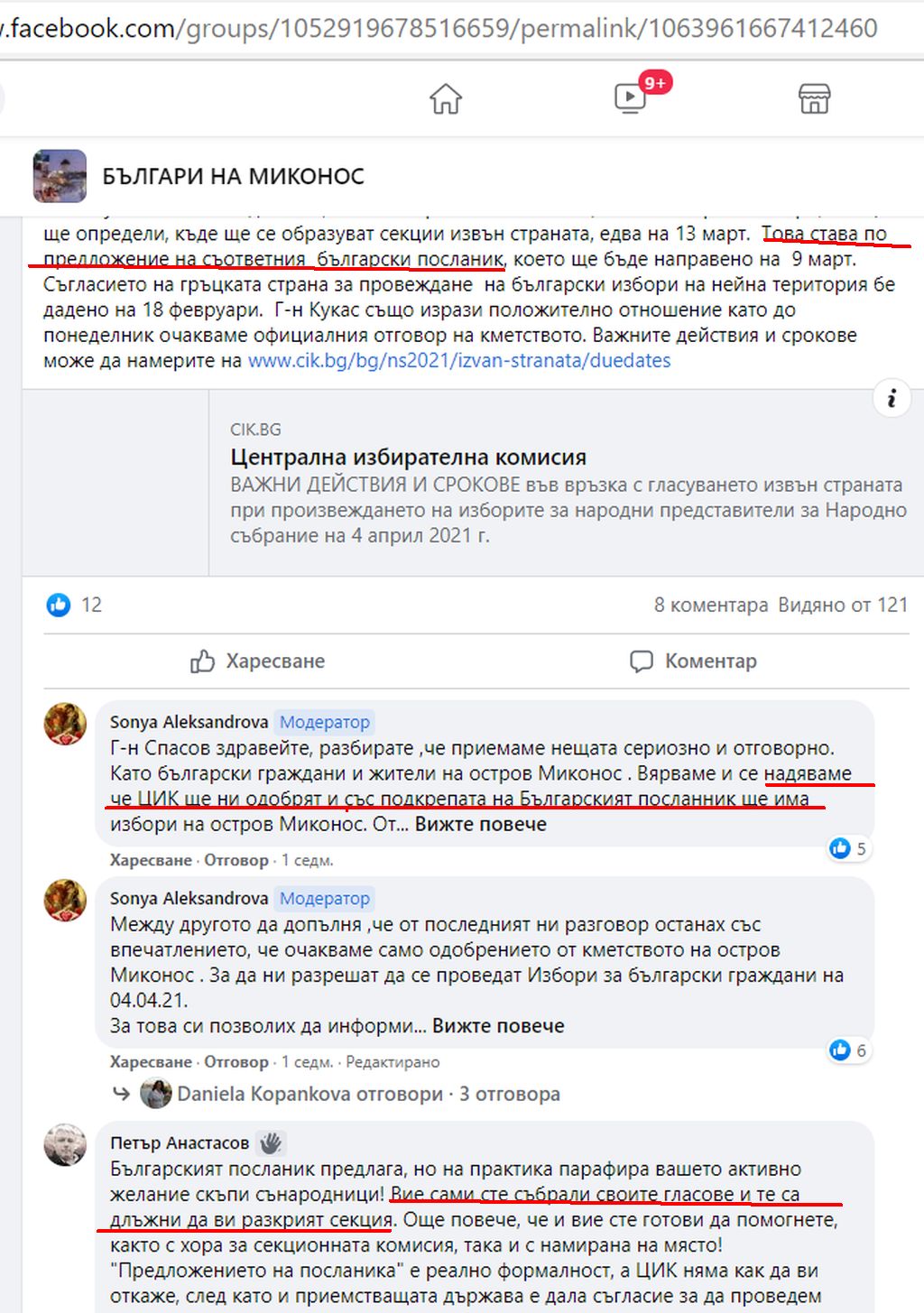Open Петър Анастасов profile picture
Viewport: 924px width, 1313px height.
[65, 1144]
